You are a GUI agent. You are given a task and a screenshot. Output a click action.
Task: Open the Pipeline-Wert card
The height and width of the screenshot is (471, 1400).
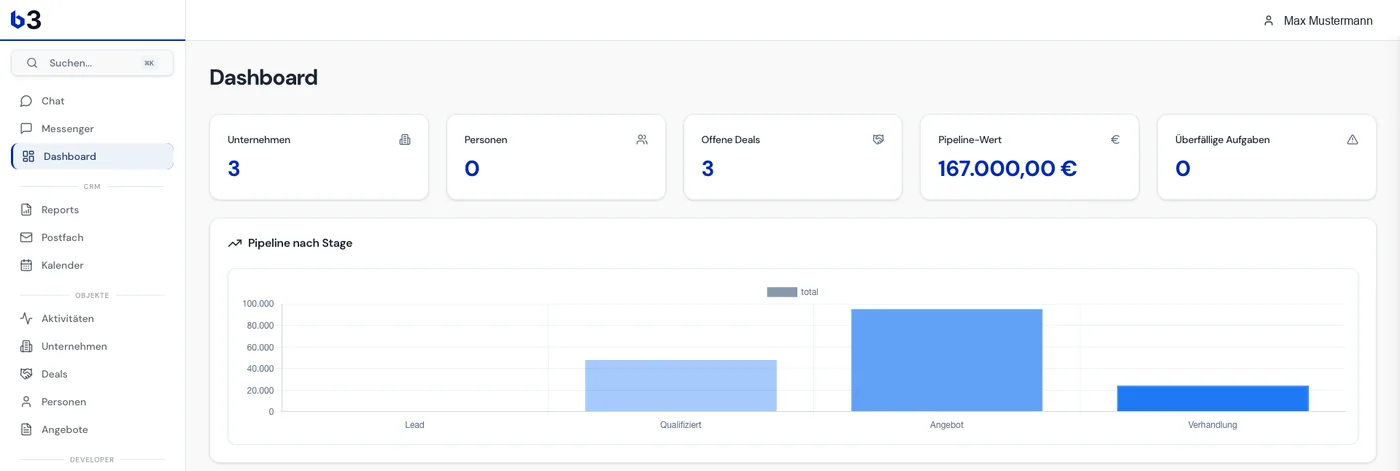point(1030,157)
